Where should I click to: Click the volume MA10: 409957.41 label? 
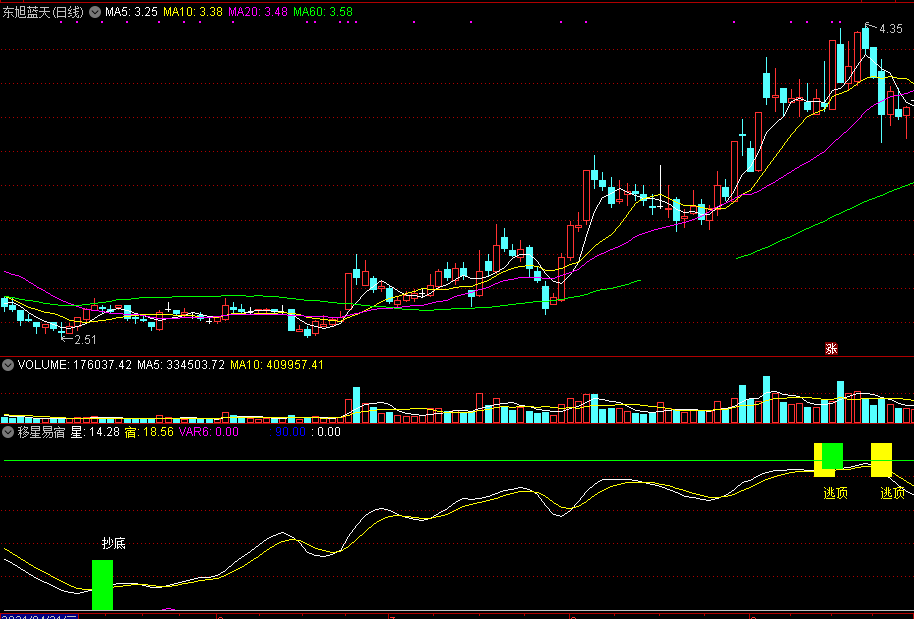[277, 365]
